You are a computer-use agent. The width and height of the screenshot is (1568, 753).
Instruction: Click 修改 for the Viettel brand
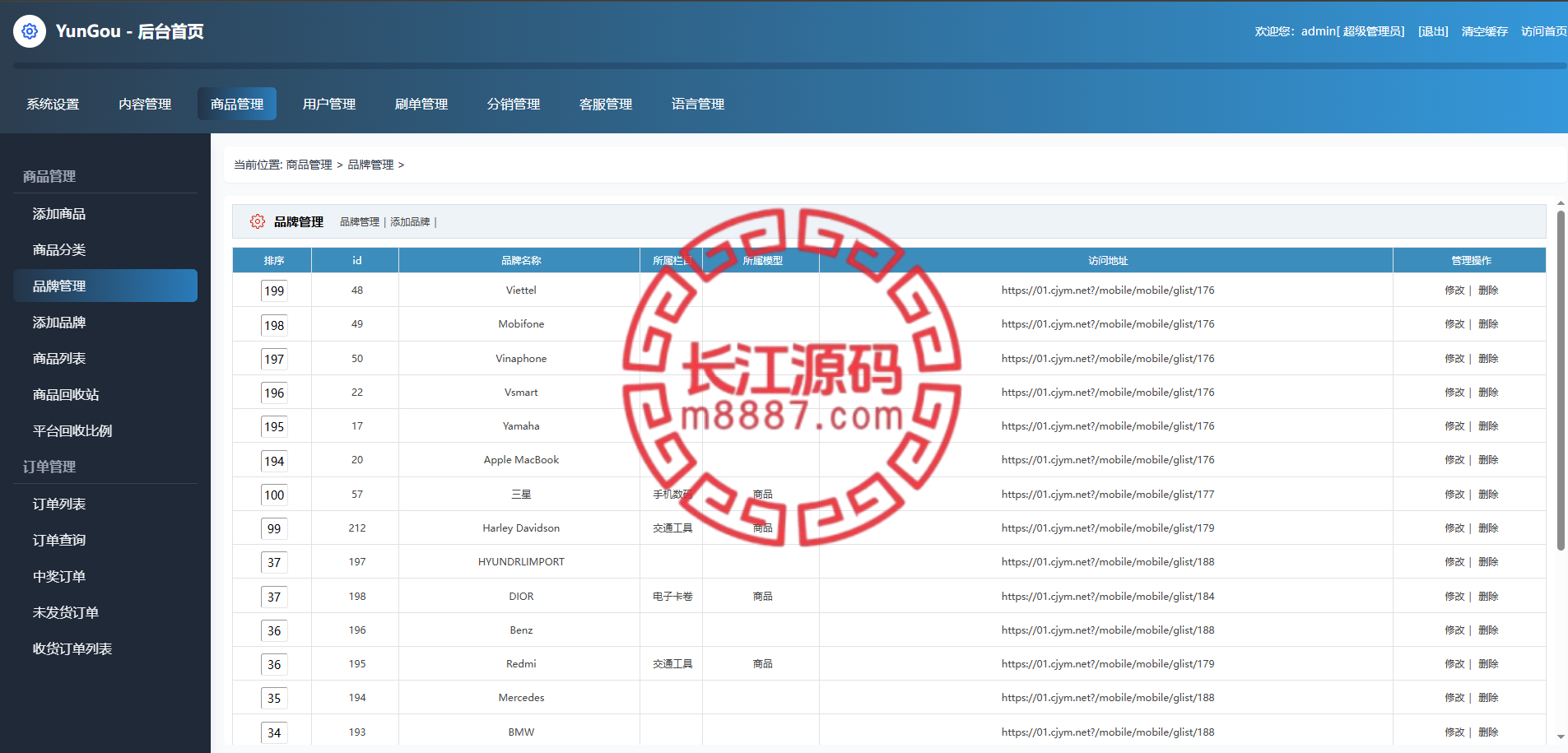(x=1454, y=291)
